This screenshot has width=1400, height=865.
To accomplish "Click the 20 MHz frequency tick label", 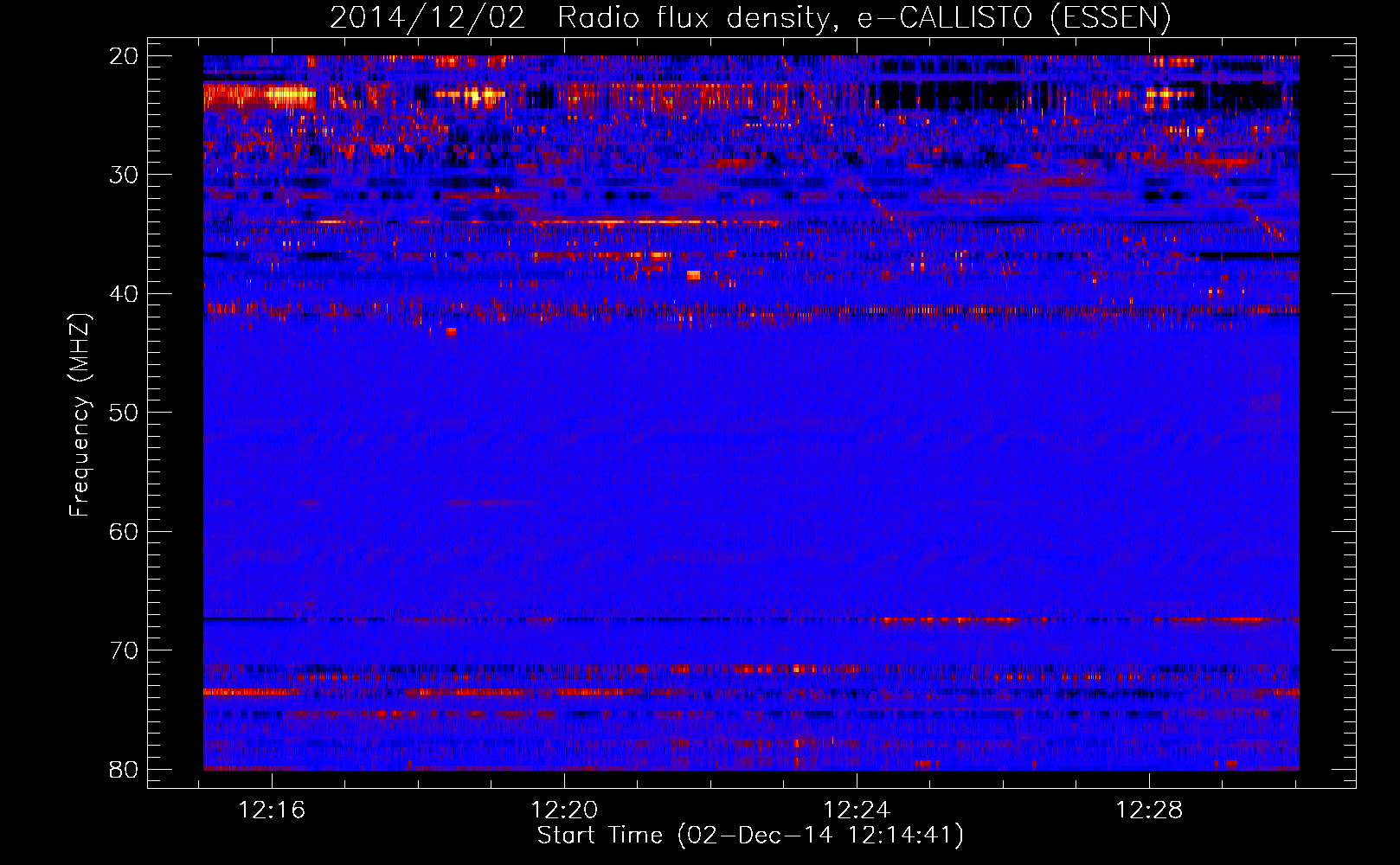I will point(124,56).
